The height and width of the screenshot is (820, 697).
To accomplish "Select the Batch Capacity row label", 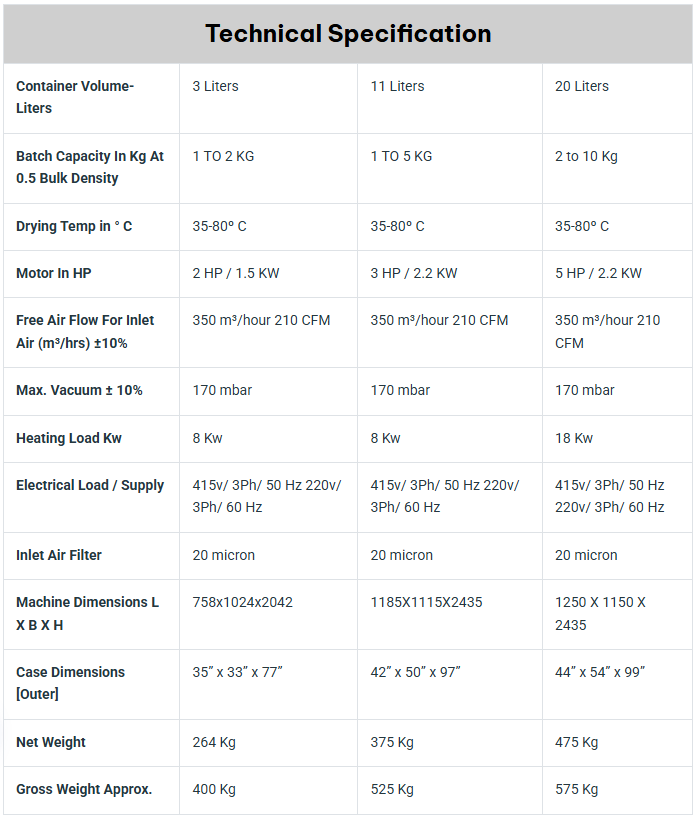I will click(90, 167).
